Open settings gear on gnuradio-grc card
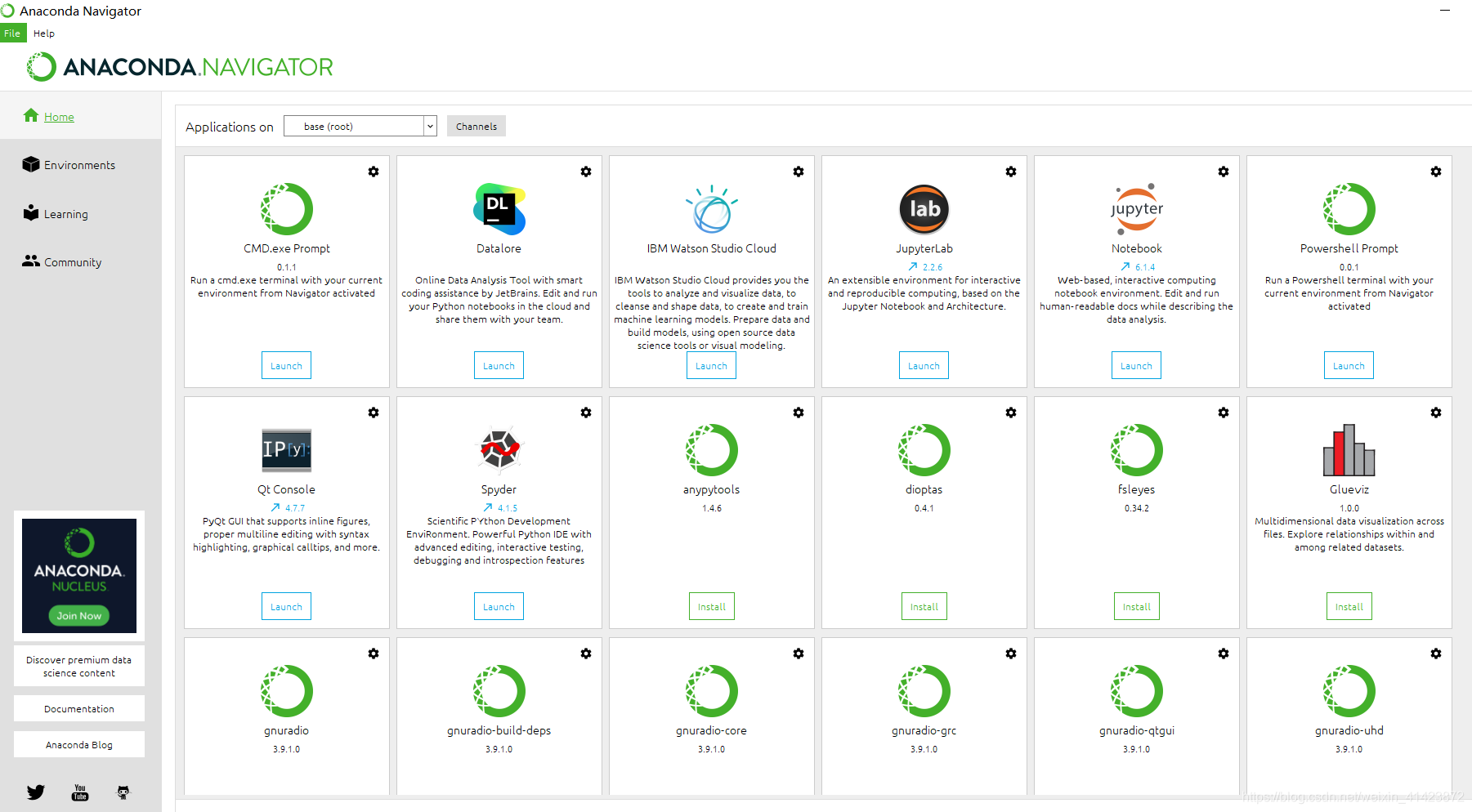This screenshot has height=812, width=1472. pyautogui.click(x=1011, y=654)
